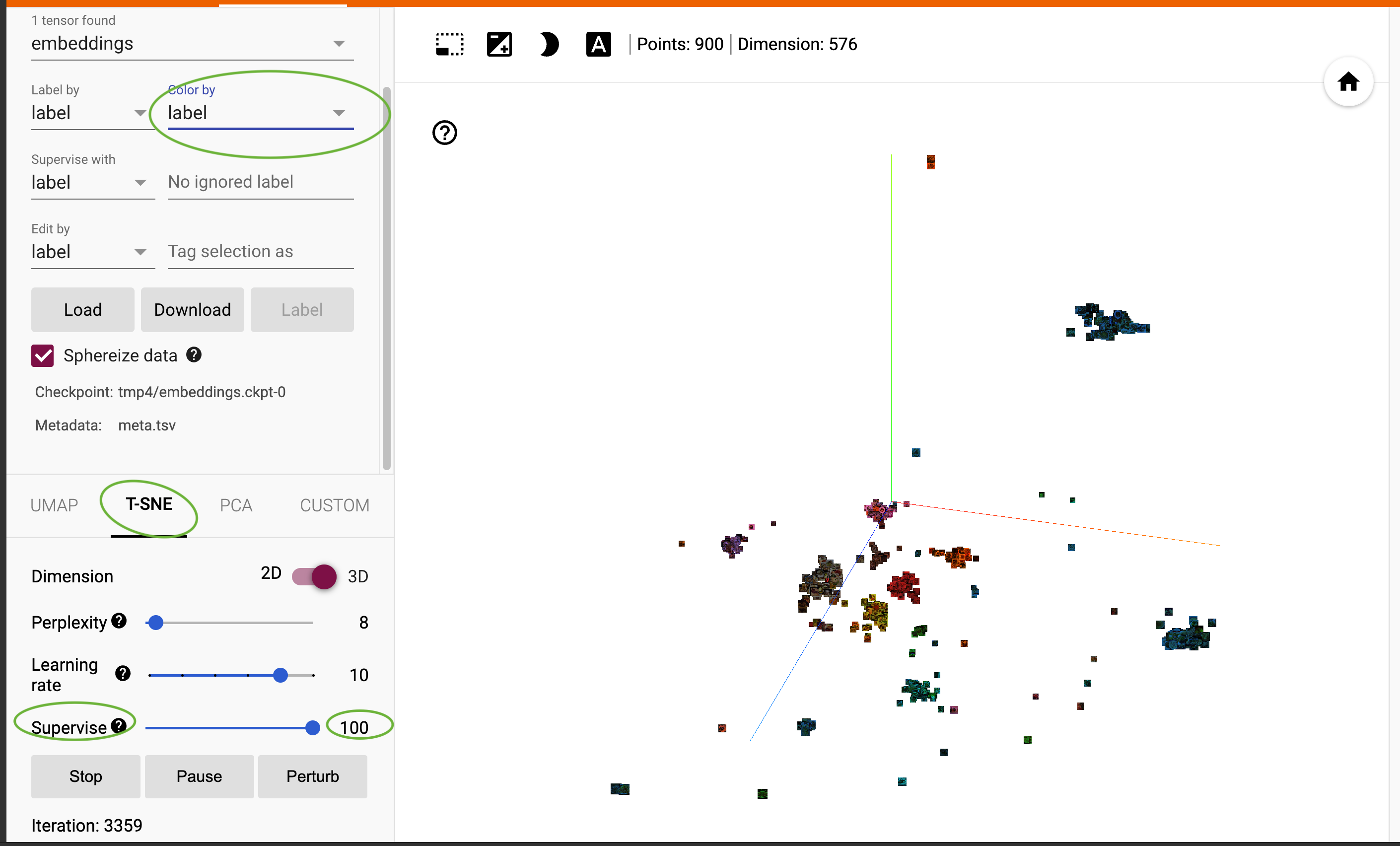This screenshot has height=846, width=1400.
Task: Uncheck the Sphereize data checkbox
Action: click(x=42, y=355)
